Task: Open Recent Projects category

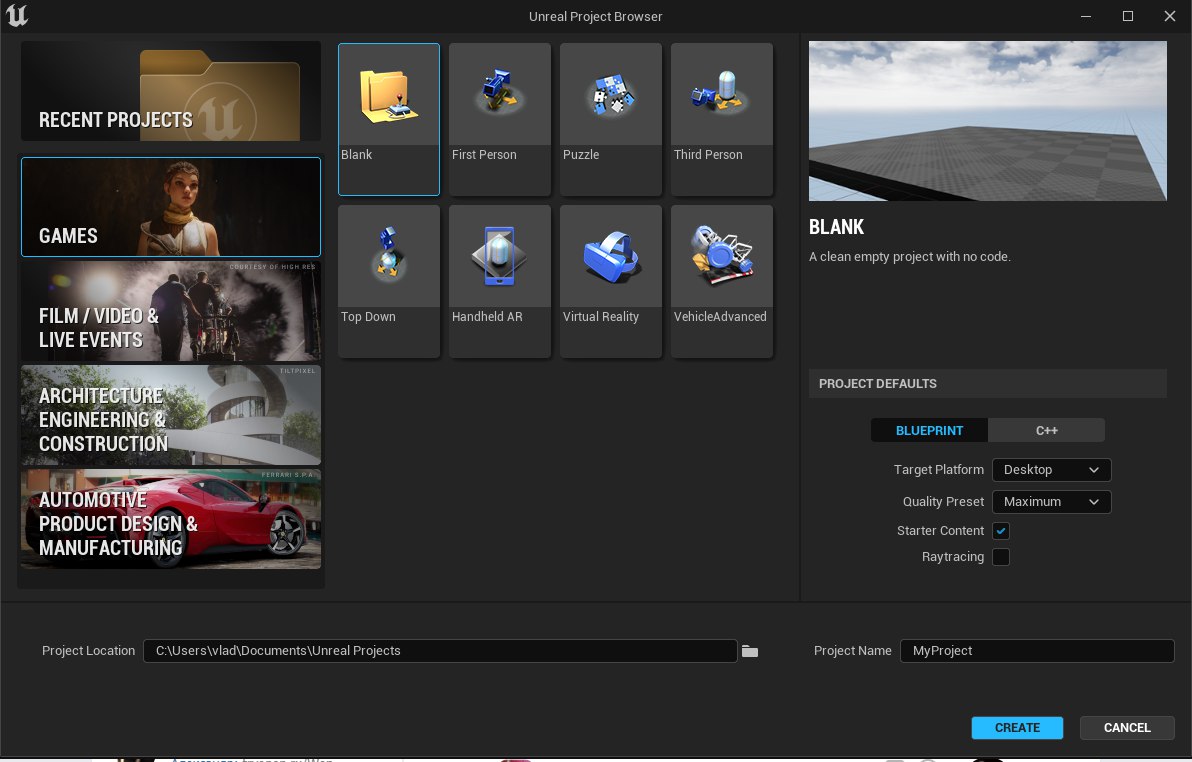Action: pos(171,91)
